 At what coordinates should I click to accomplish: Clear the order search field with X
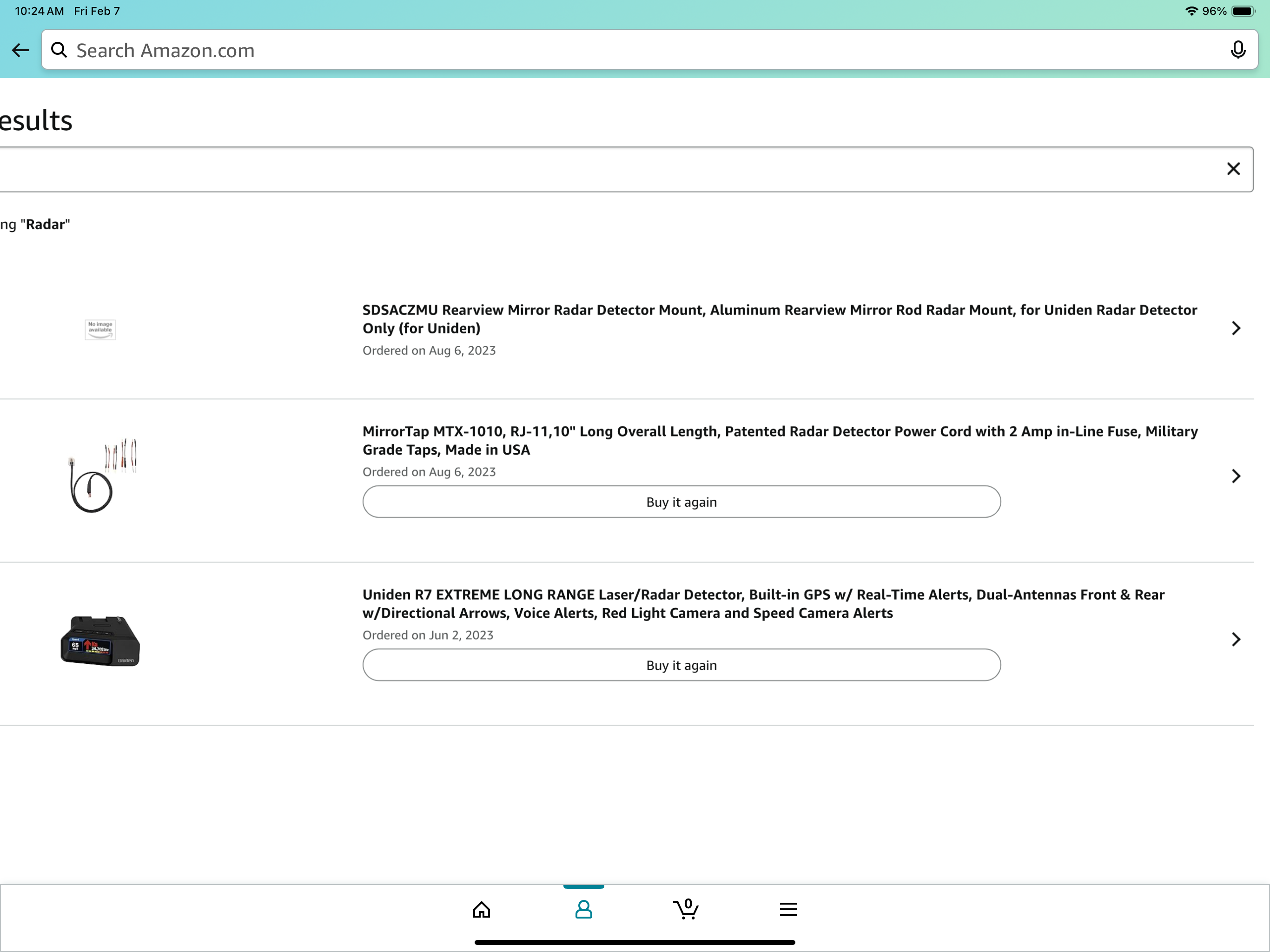(1233, 169)
